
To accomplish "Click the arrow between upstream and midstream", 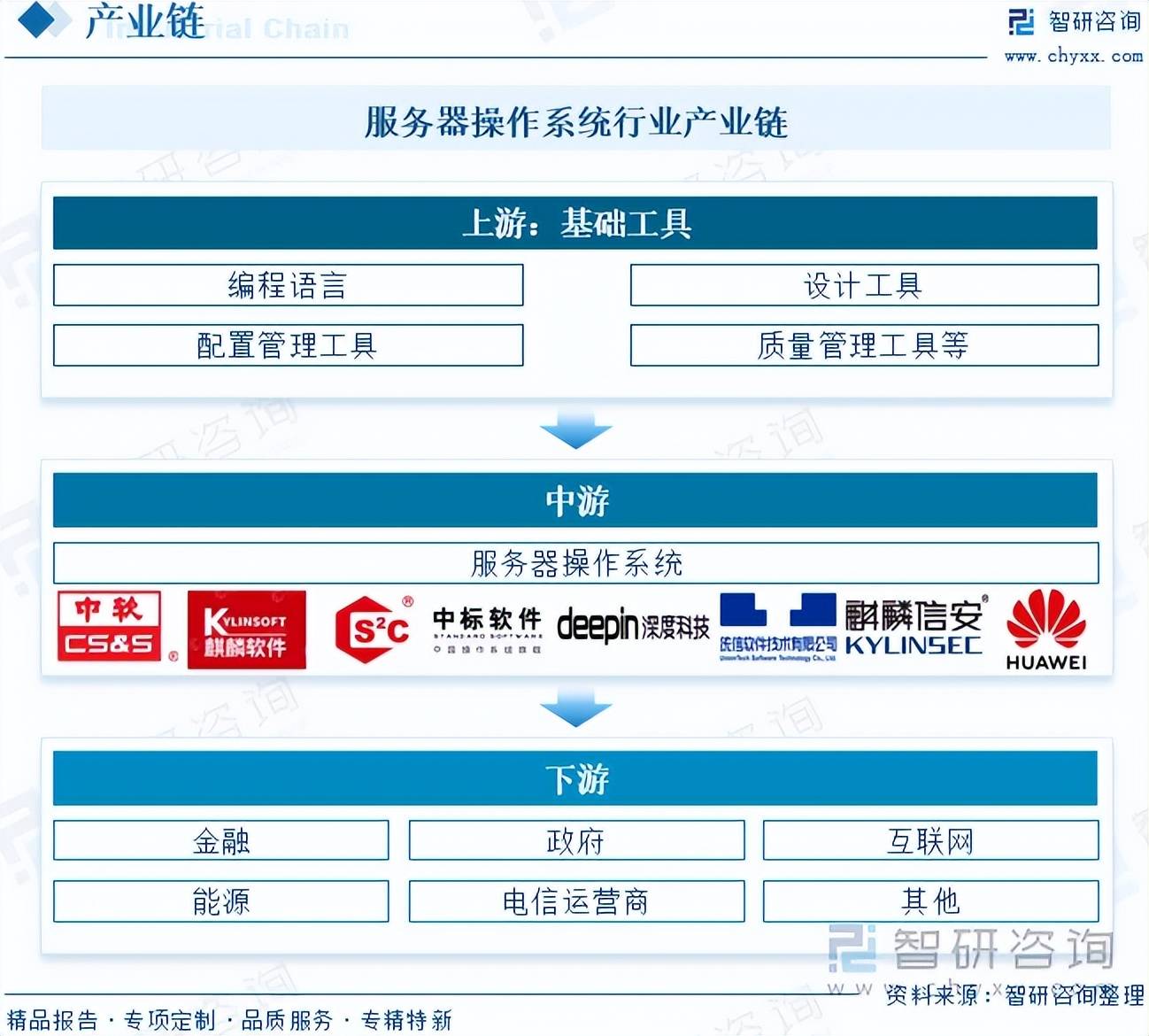I will (x=575, y=433).
